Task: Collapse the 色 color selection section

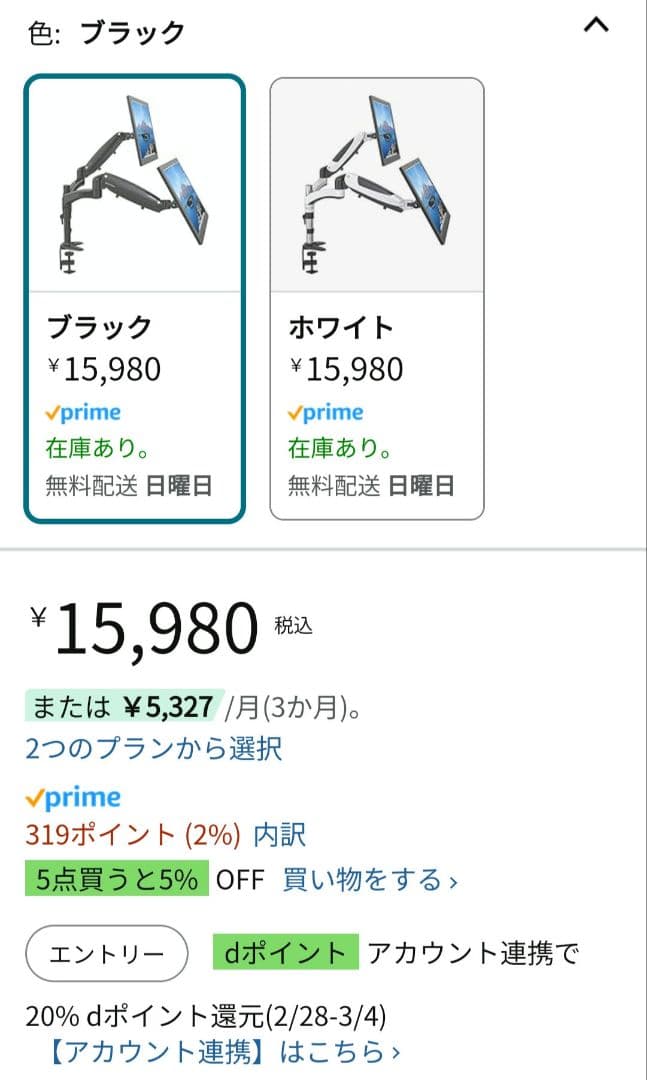Action: coord(596,25)
